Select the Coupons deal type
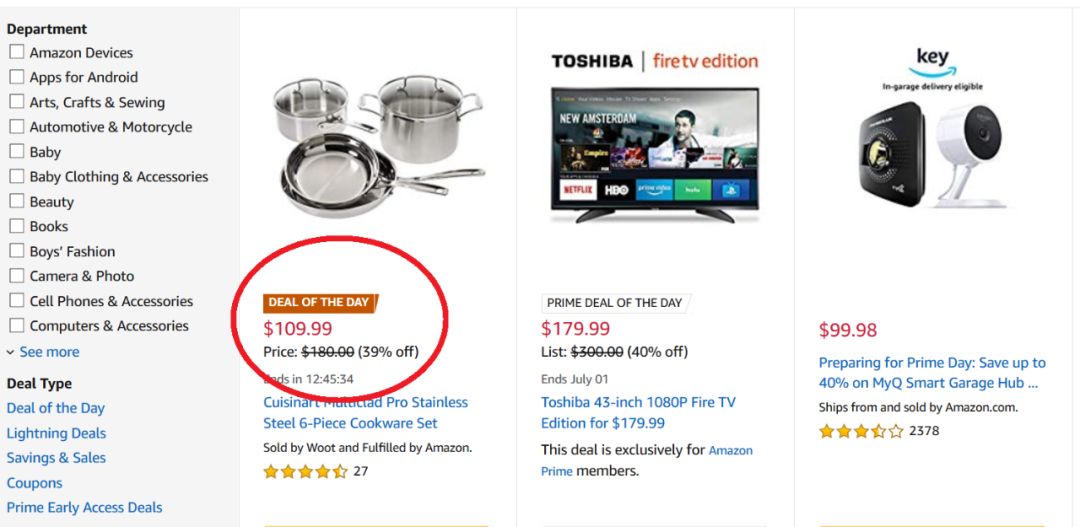This screenshot has width=1080, height=527. click(x=34, y=483)
